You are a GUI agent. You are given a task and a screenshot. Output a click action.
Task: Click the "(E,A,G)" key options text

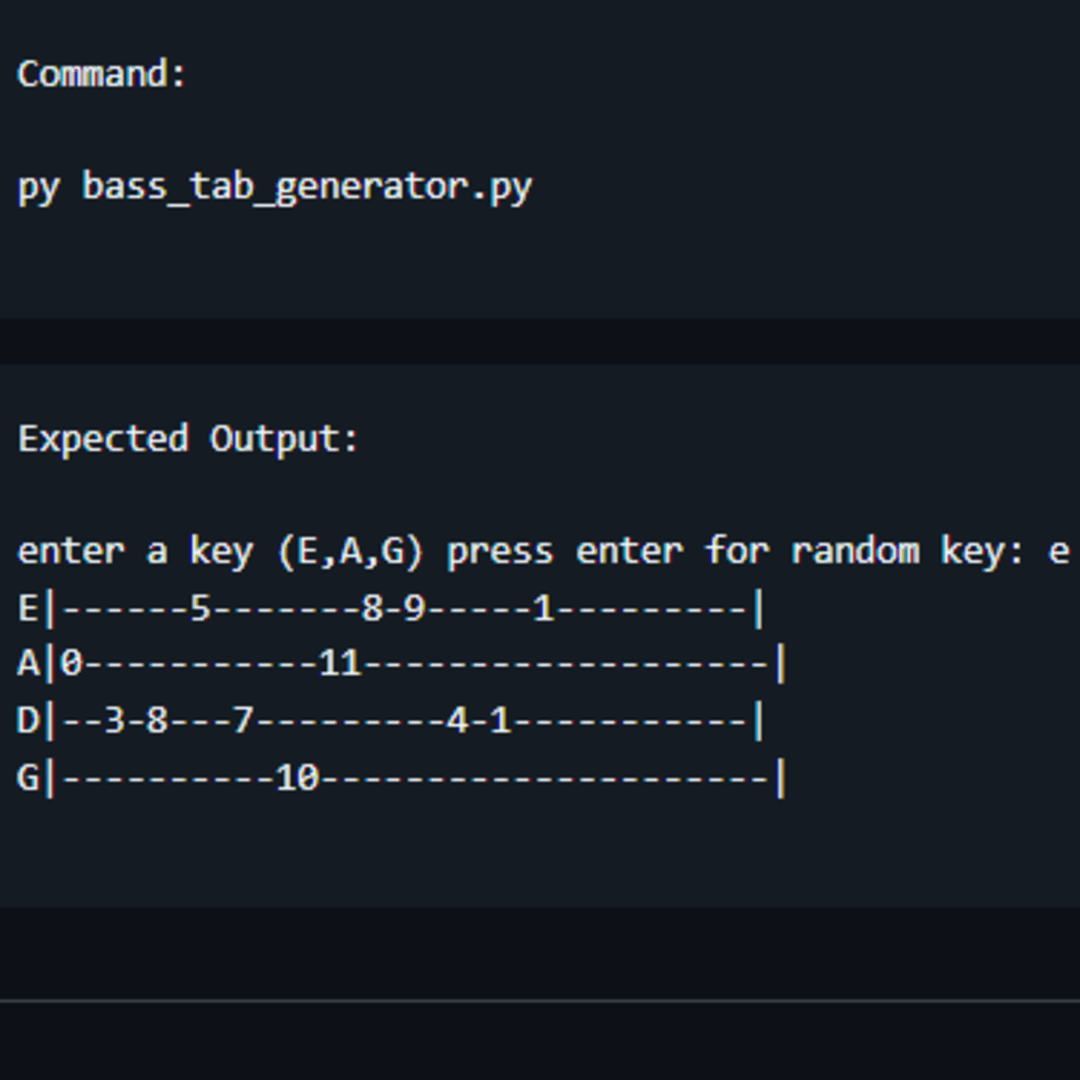click(x=350, y=551)
